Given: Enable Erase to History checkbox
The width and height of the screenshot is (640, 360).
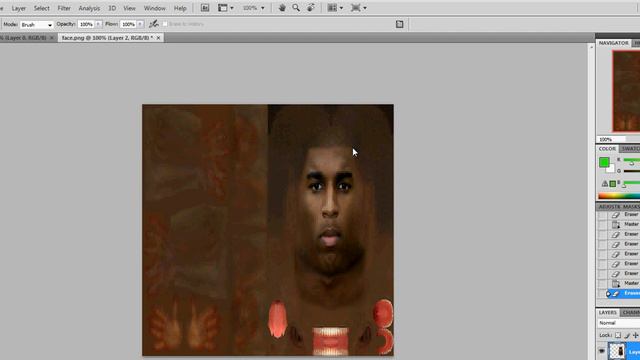Looking at the screenshot, I should click(165, 24).
